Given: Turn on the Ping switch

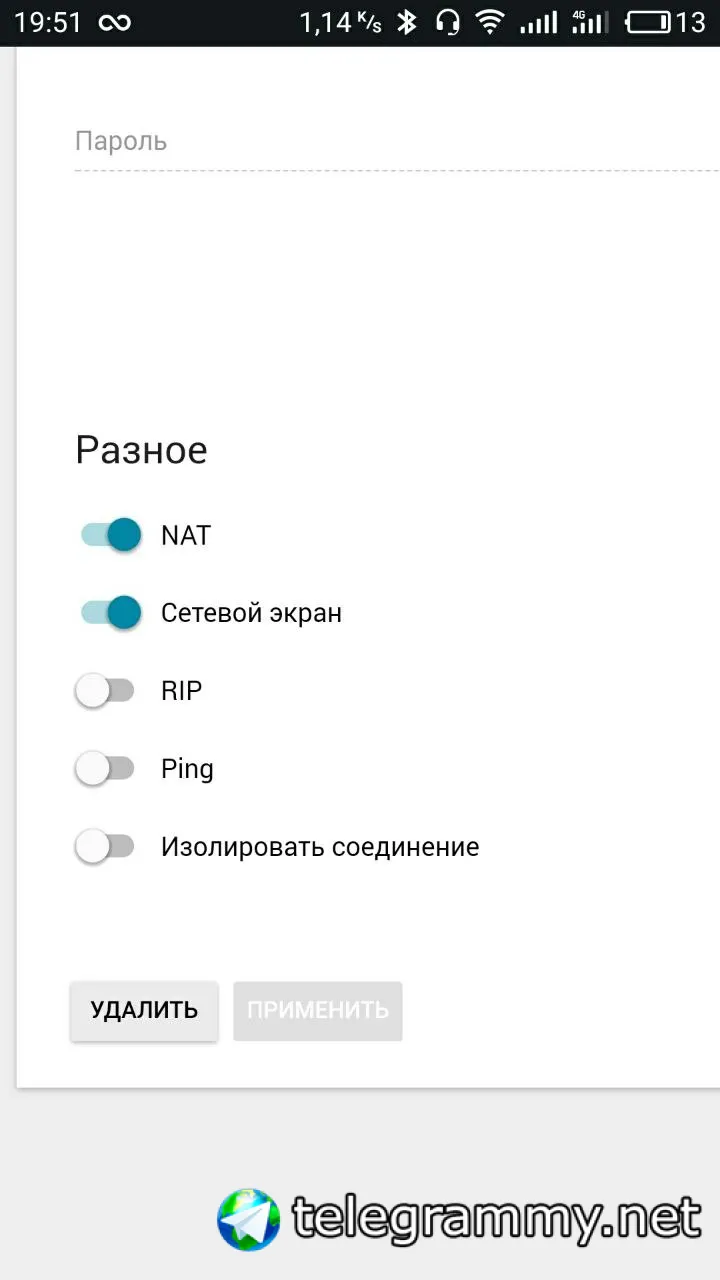Looking at the screenshot, I should click(105, 768).
